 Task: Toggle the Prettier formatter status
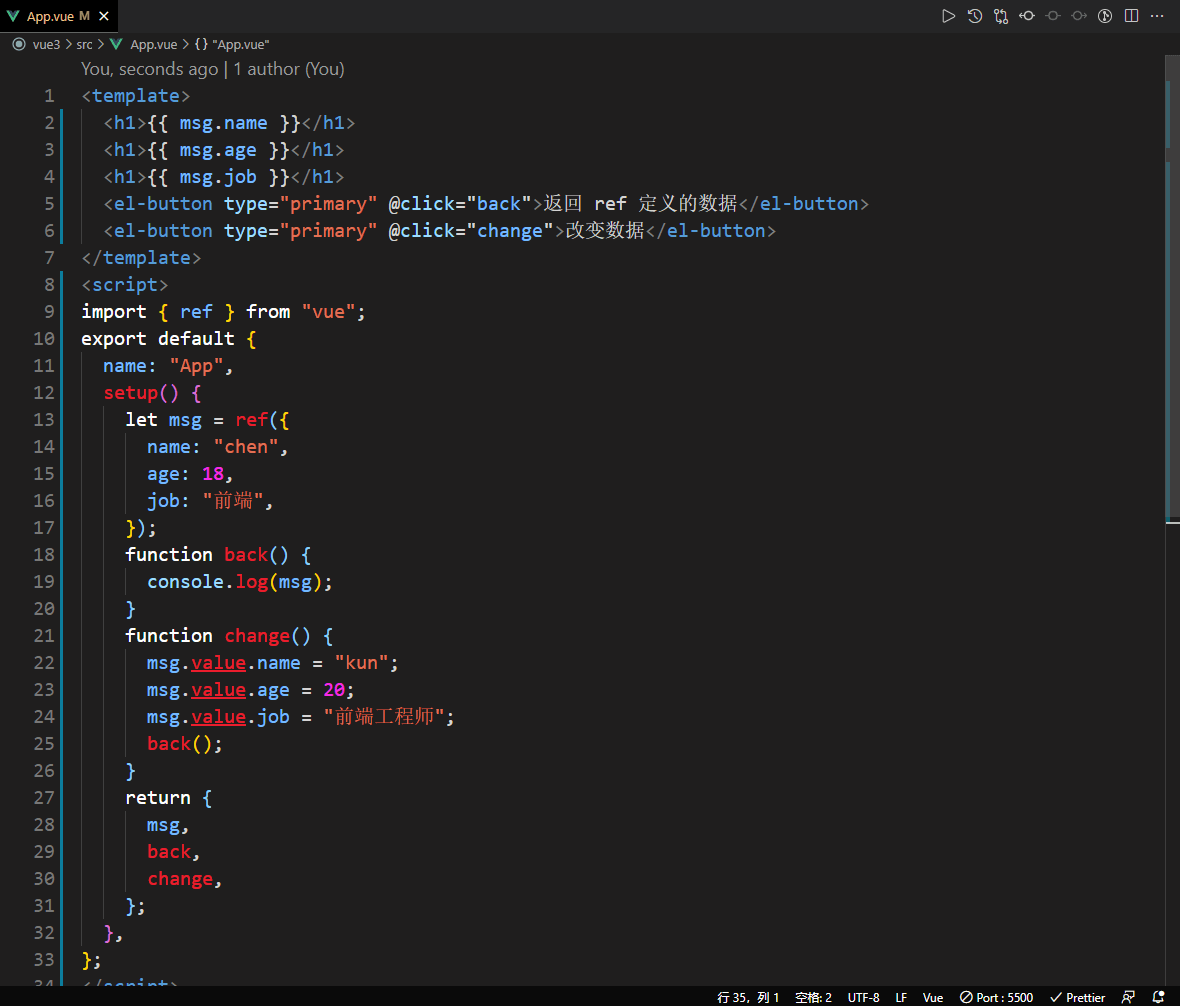pos(1078,997)
